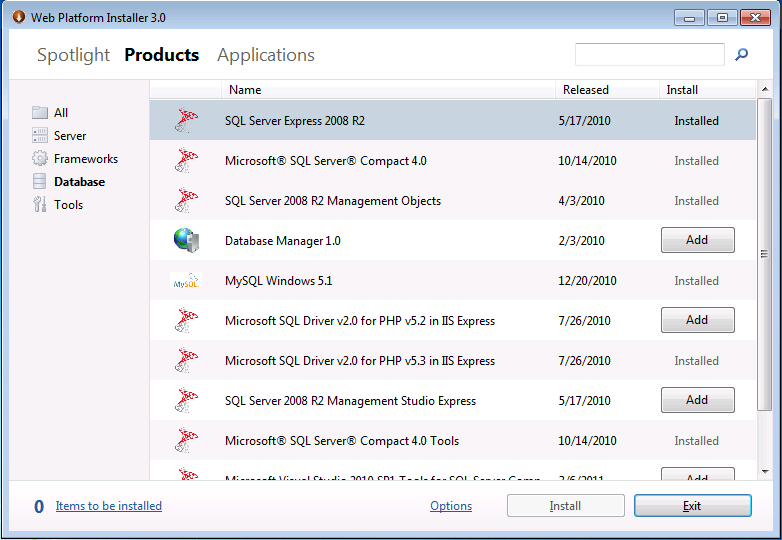Click the Server category icon
Viewport: 782px width, 540px height.
tap(39, 135)
